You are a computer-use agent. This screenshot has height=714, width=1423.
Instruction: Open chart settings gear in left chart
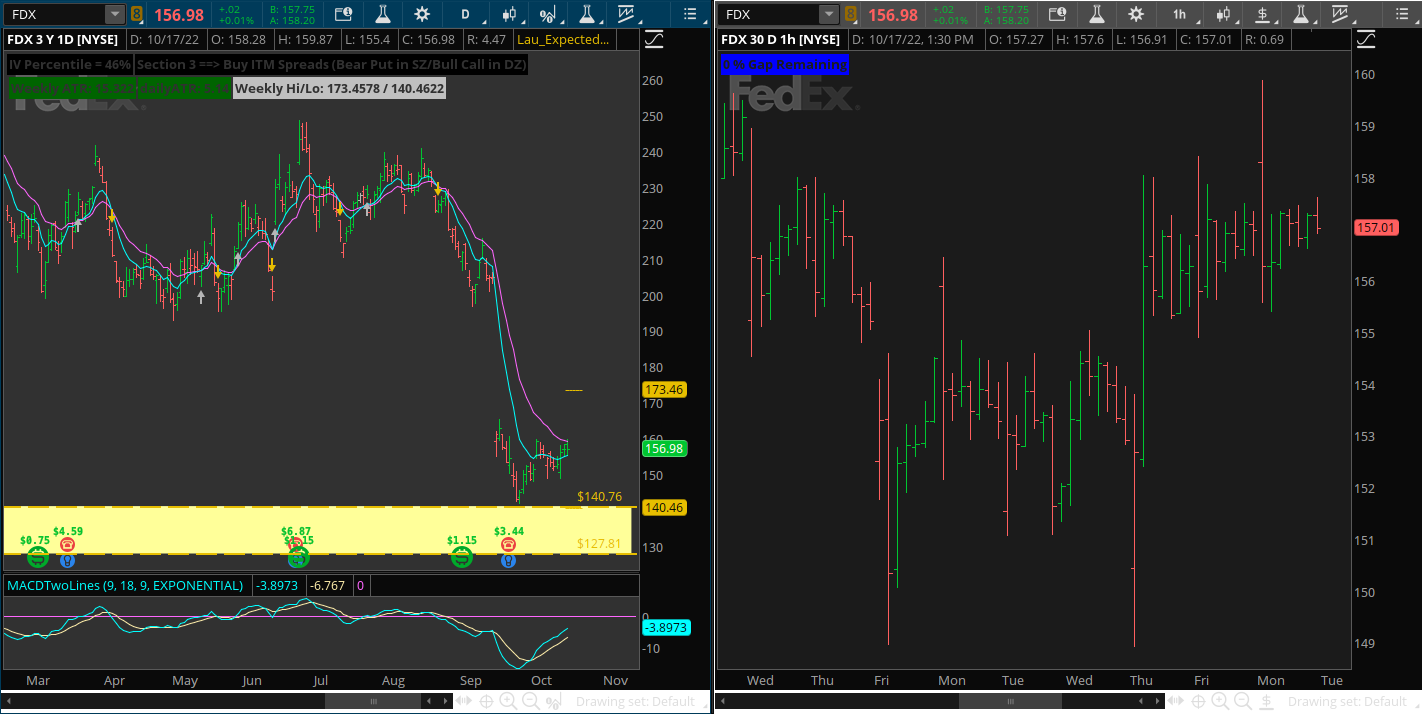[x=422, y=14]
